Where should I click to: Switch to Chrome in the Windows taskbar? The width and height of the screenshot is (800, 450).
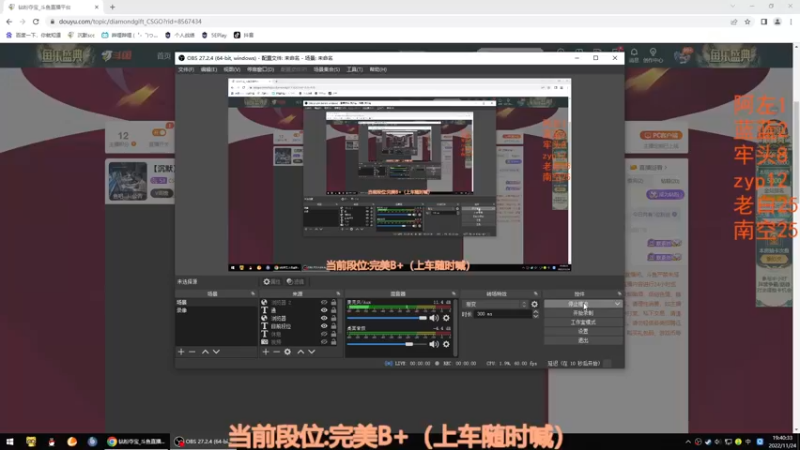(x=136, y=442)
